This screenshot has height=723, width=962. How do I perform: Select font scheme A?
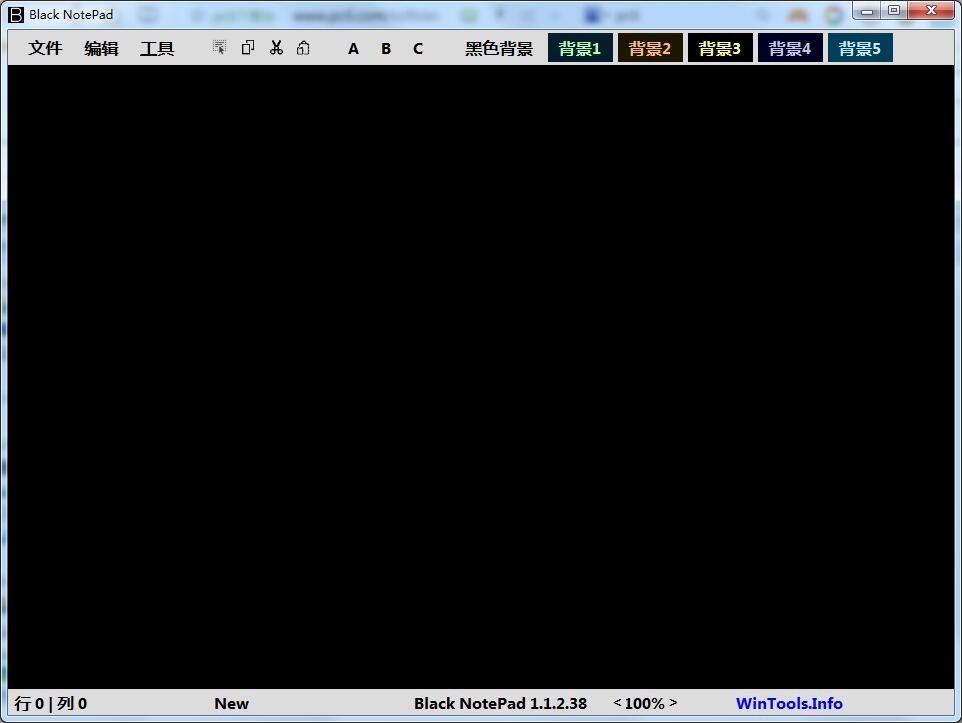(352, 48)
